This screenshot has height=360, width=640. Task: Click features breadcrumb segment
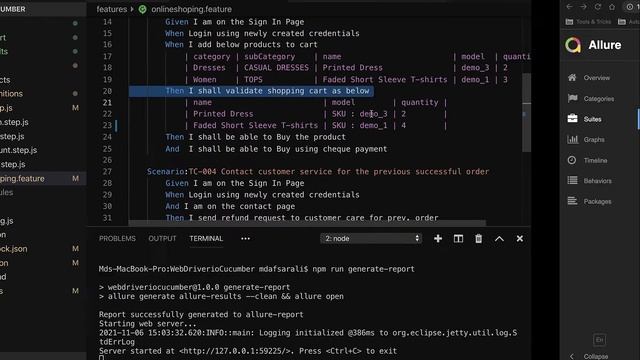(111, 9)
